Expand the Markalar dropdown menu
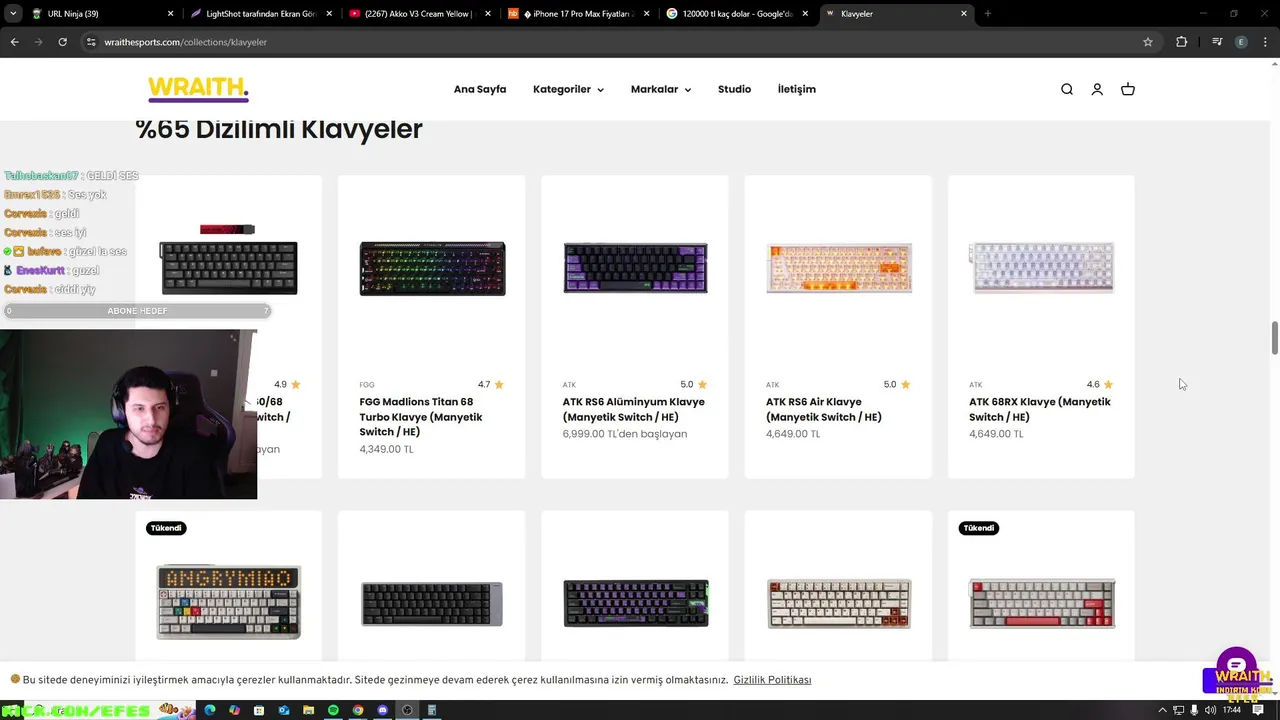This screenshot has height=720, width=1280. point(661,89)
